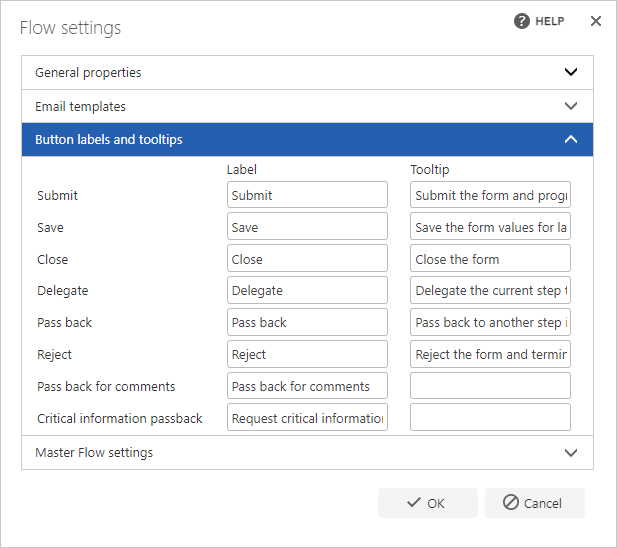Viewport: 617px width, 548px height.
Task: Click the HELP question mark icon
Action: pyautogui.click(x=521, y=21)
